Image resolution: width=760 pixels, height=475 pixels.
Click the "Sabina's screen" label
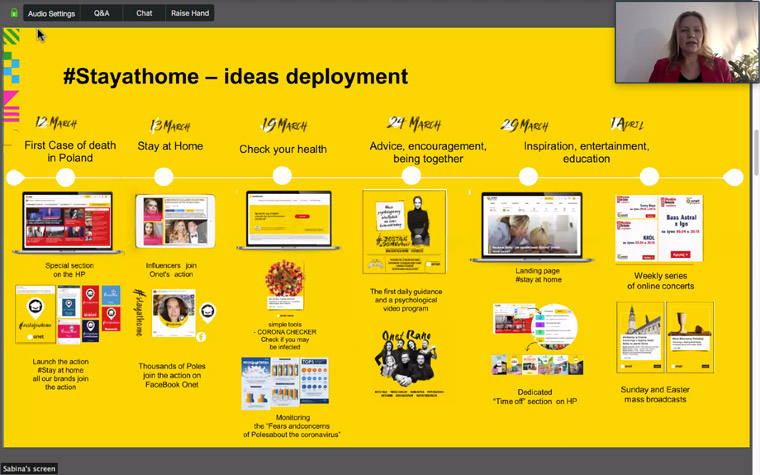click(x=29, y=468)
